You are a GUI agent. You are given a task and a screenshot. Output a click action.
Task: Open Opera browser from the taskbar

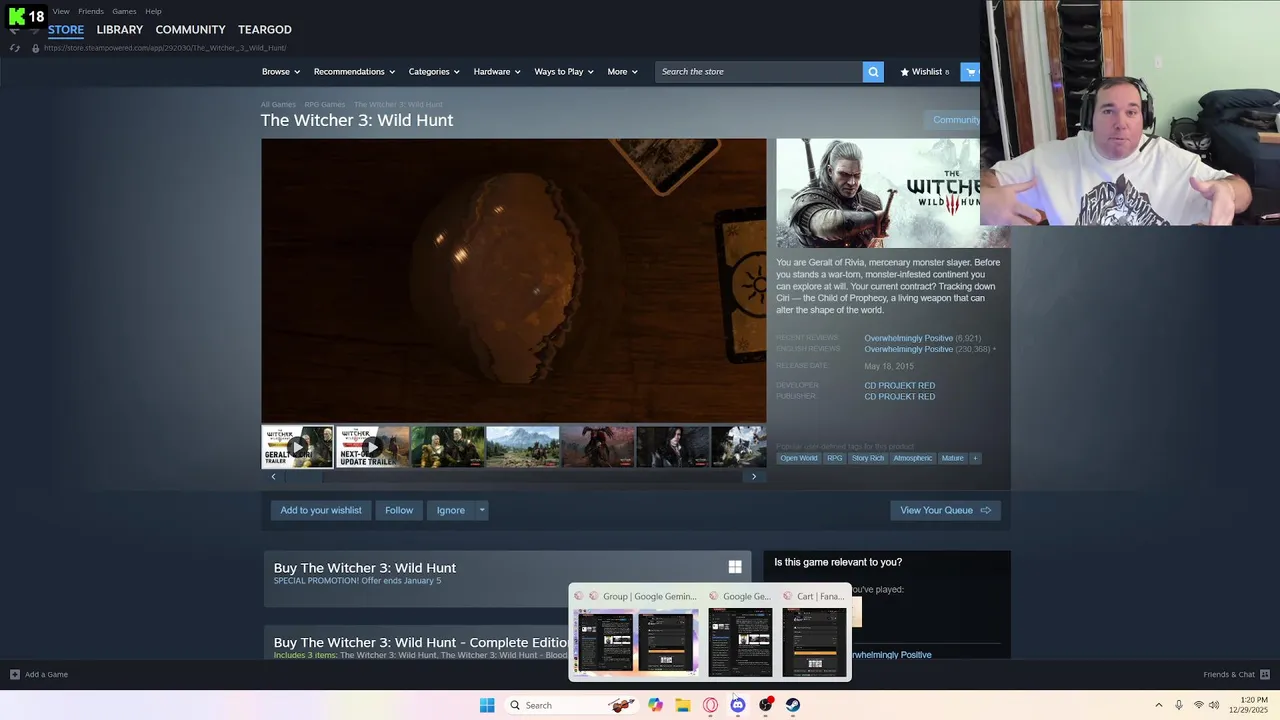710,705
